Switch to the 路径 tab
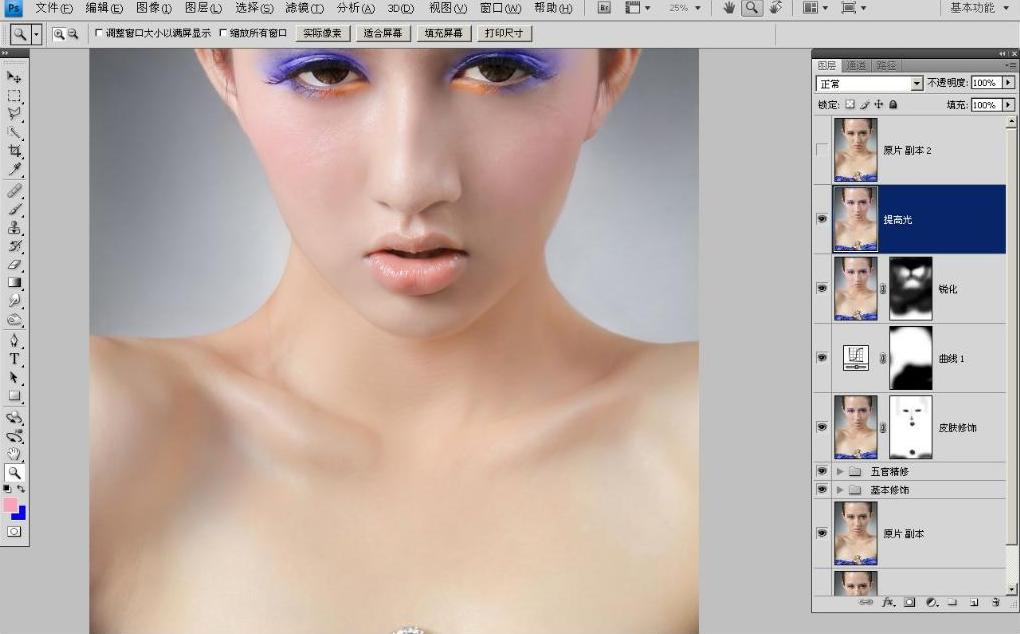This screenshot has height=634, width=1020. pos(886,66)
